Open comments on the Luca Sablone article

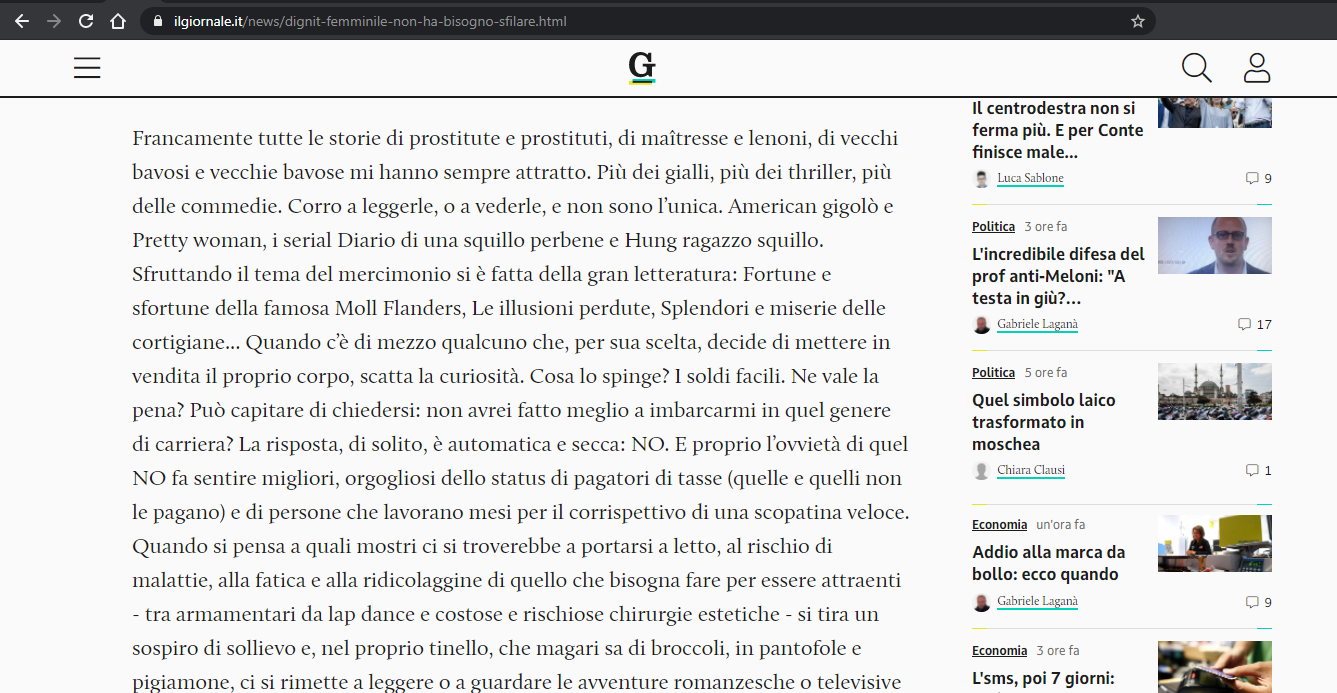1258,179
